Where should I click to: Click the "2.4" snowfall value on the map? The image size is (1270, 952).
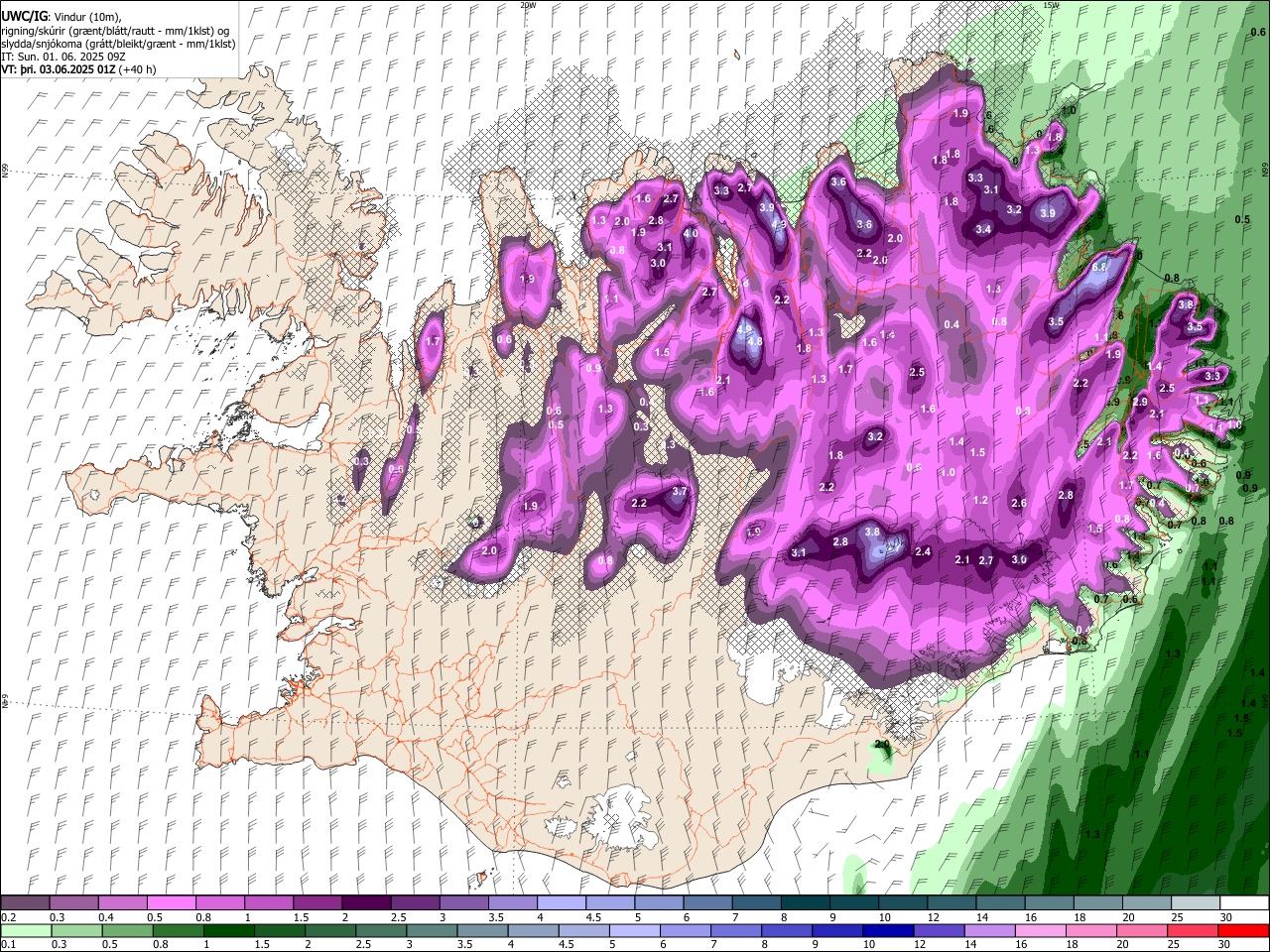[x=923, y=551]
